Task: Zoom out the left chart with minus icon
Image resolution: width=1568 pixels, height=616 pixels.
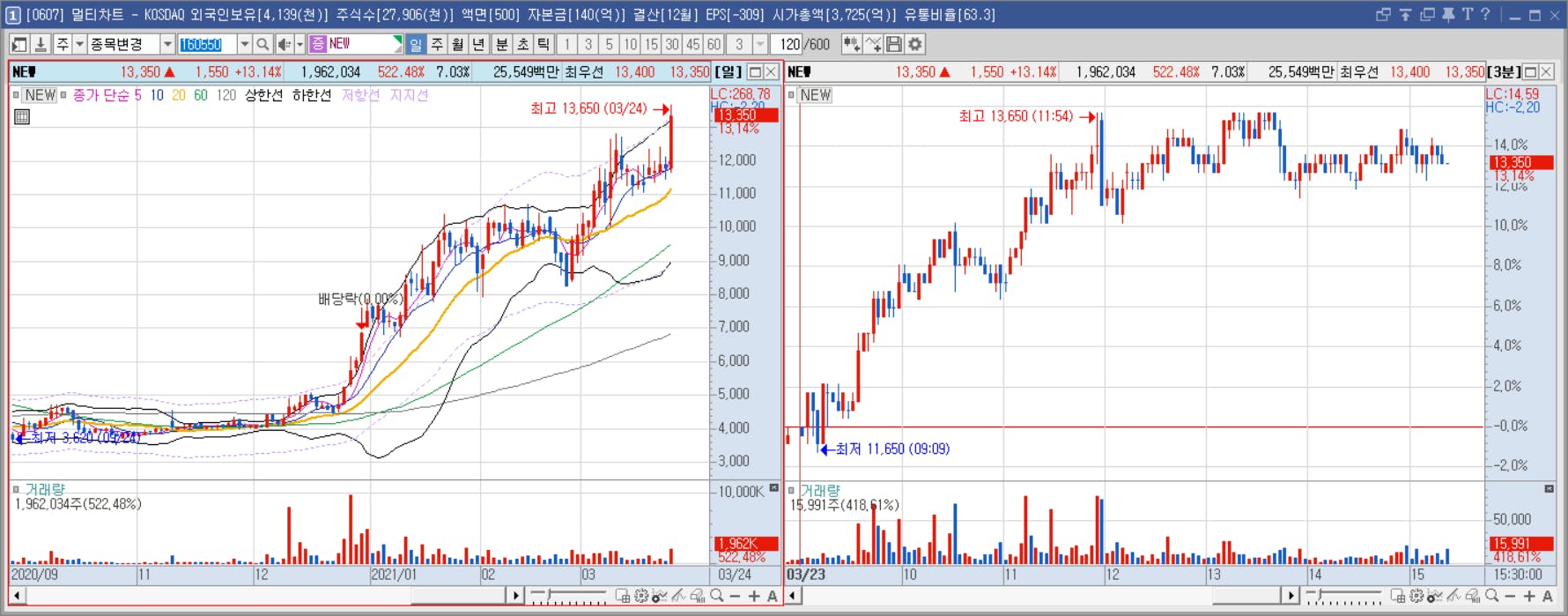Action: coord(736,597)
